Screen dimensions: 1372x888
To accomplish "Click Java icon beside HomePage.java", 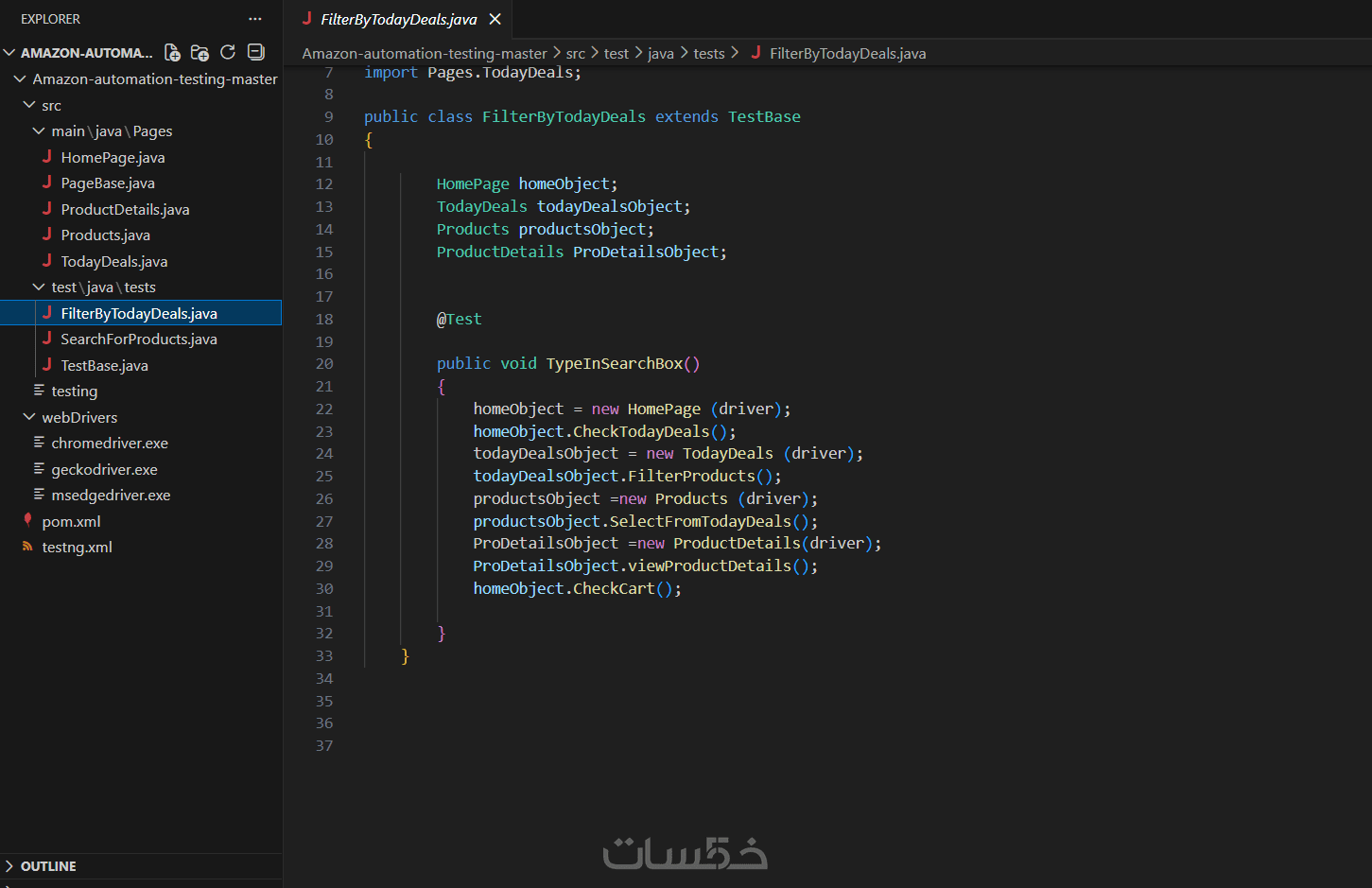I will 47,157.
